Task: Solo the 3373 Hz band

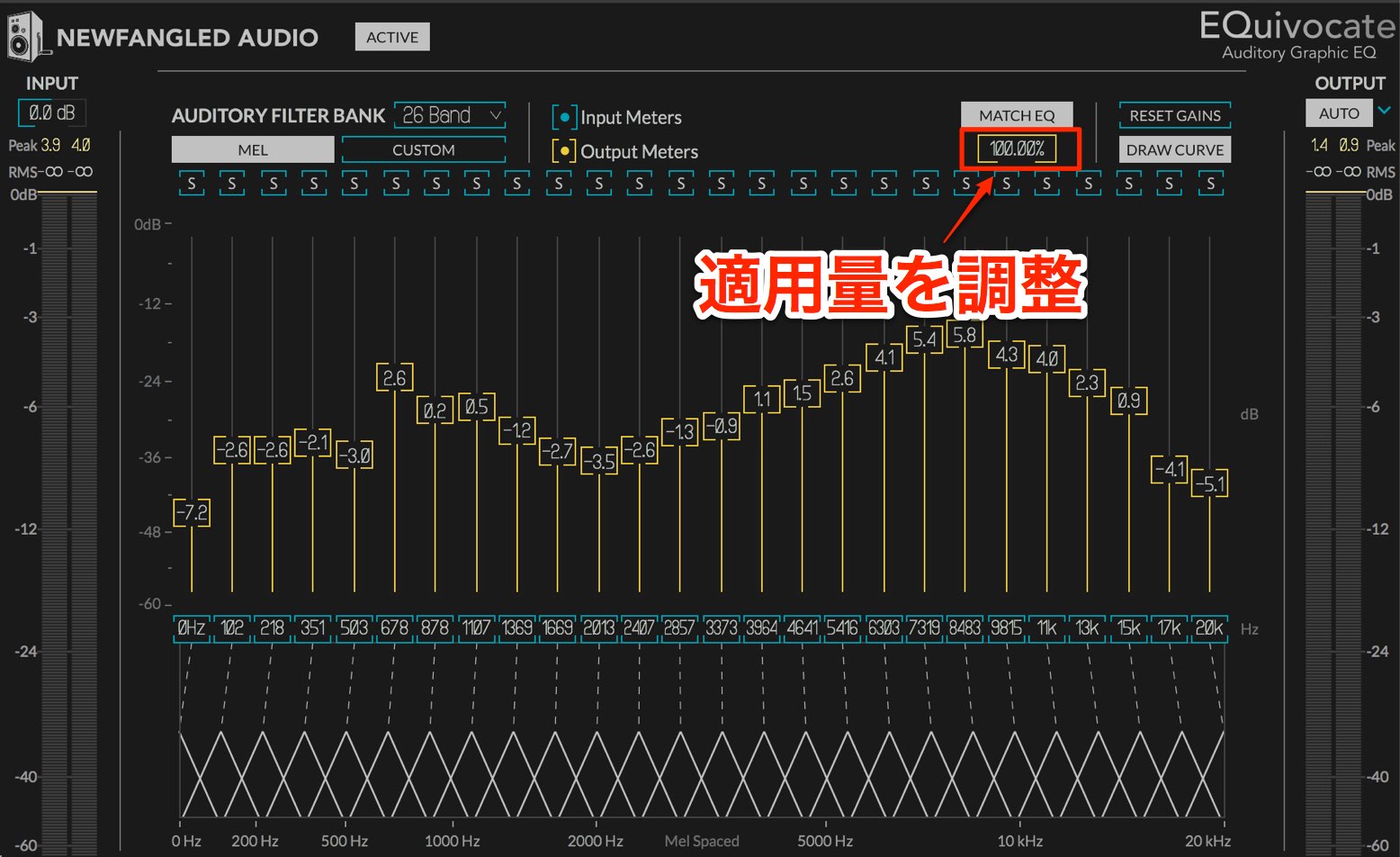Action: [722, 184]
